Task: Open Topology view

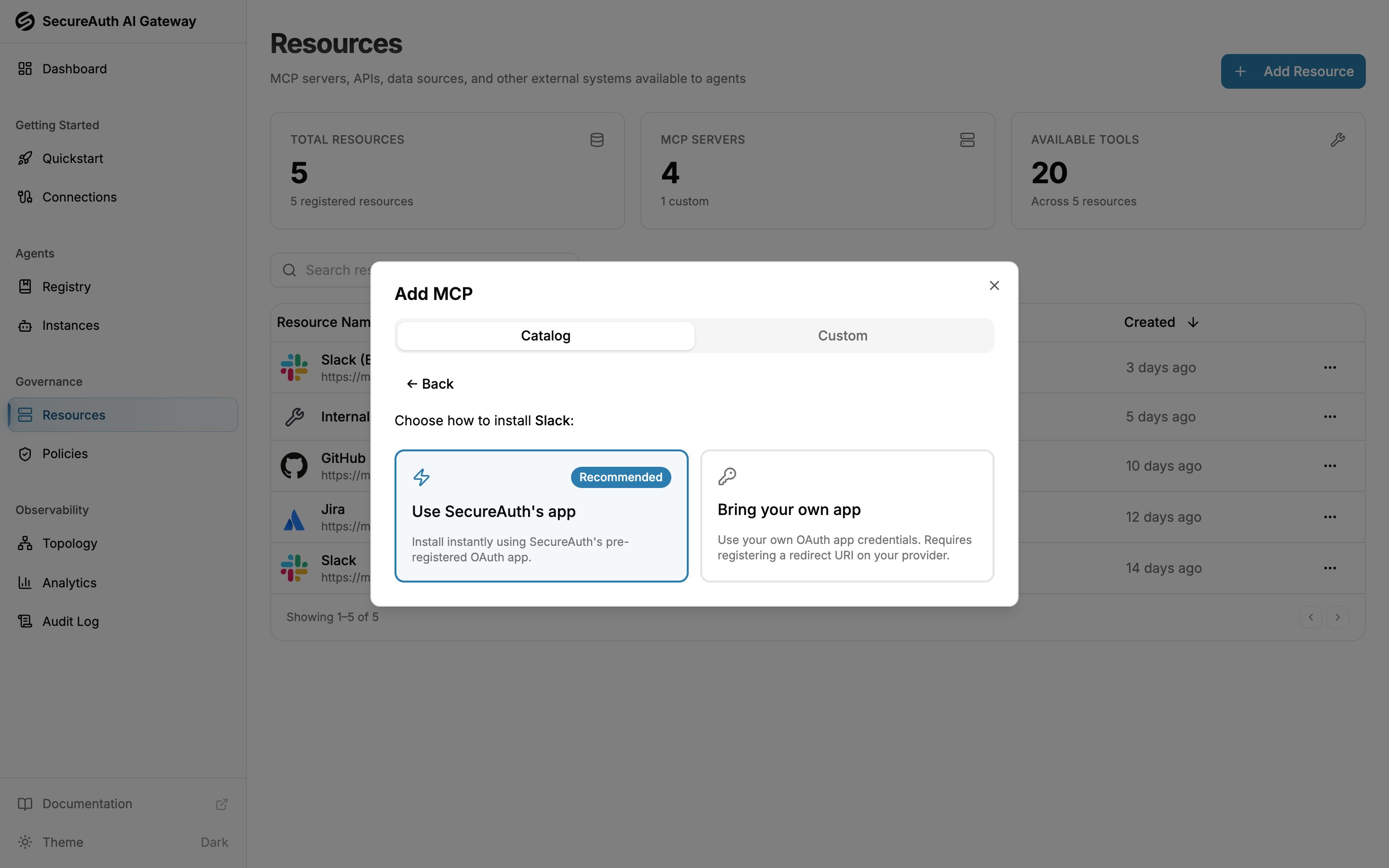Action: [123, 543]
